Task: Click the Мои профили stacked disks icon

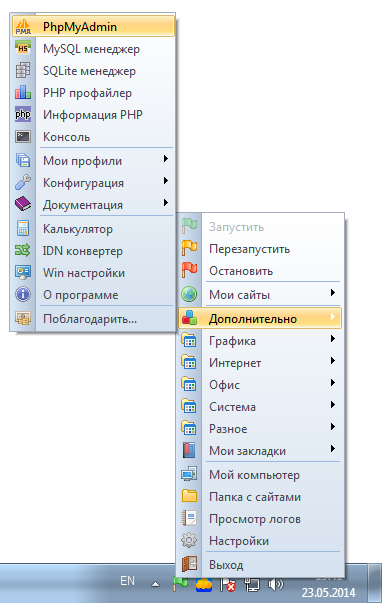Action: click(23, 160)
